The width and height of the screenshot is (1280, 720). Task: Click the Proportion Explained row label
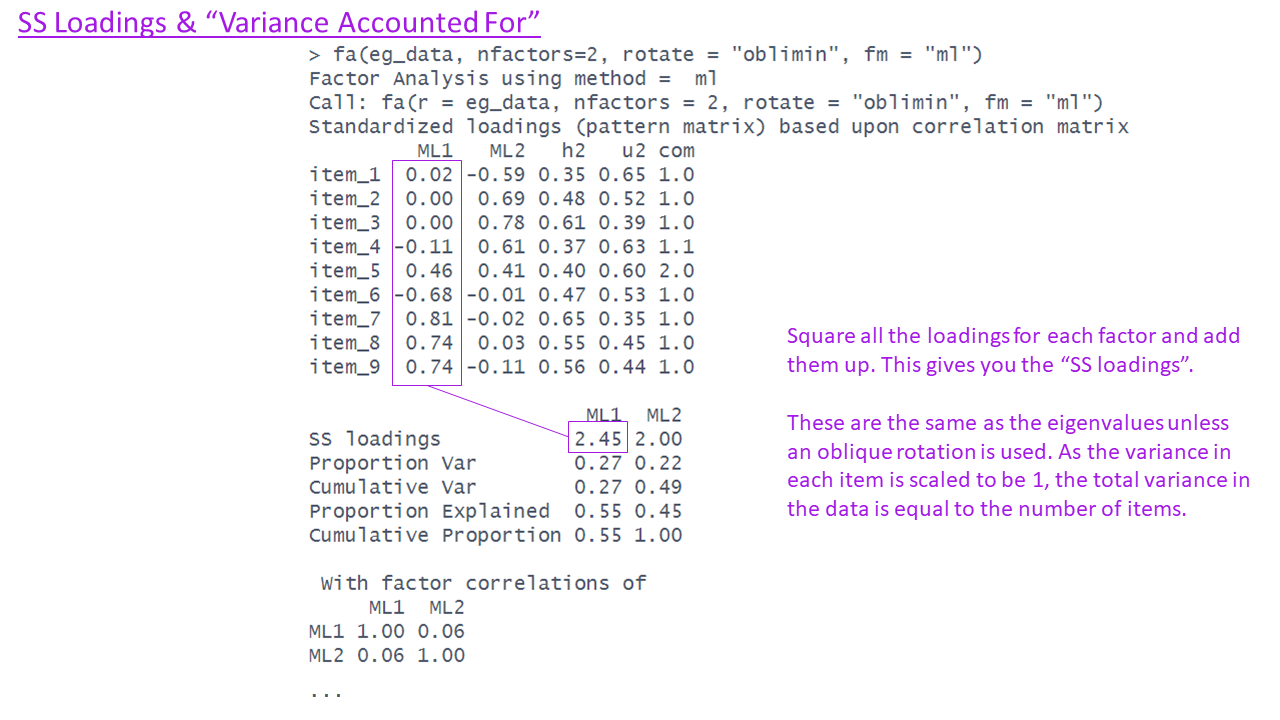click(429, 511)
